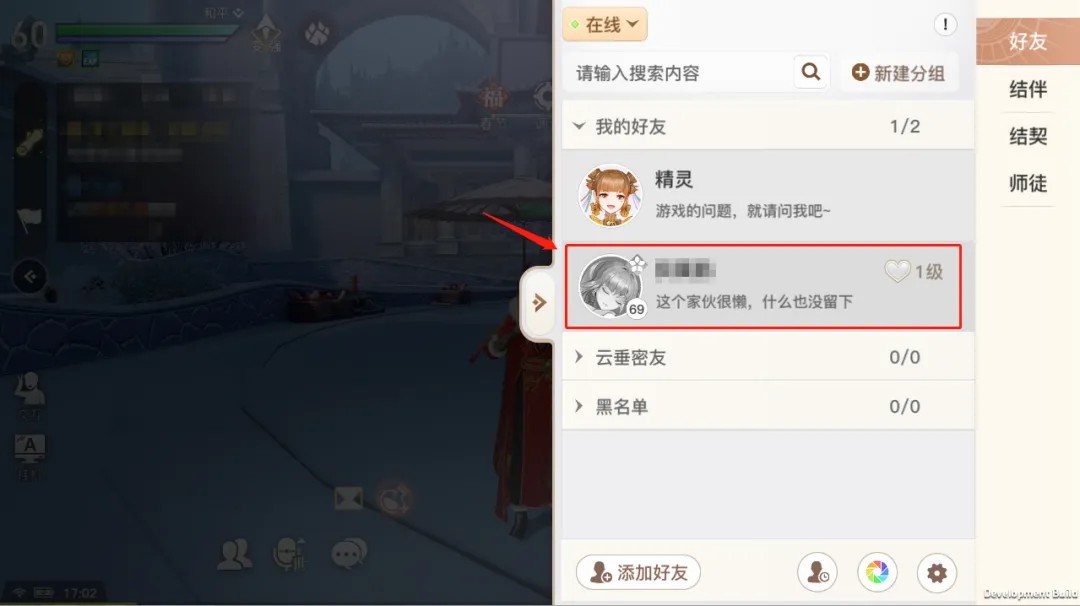The image size is (1080, 606).
Task: Click the 新建分组 button
Action: pos(898,72)
